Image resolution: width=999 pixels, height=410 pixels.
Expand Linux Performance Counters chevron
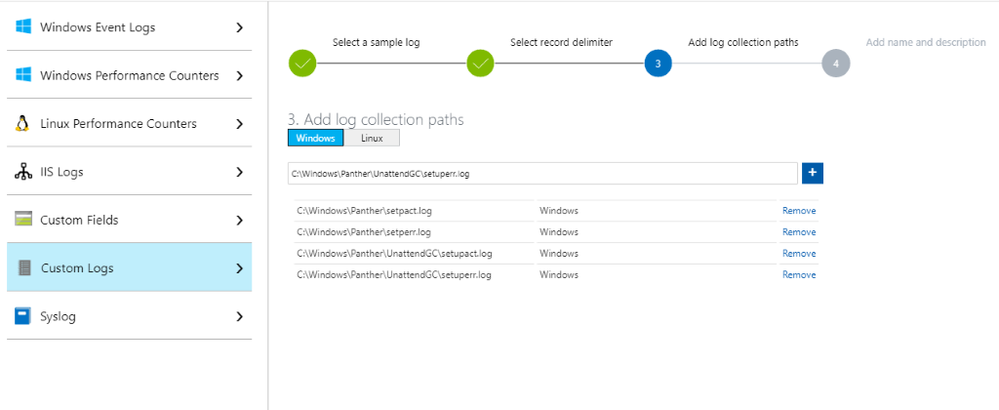pos(240,124)
